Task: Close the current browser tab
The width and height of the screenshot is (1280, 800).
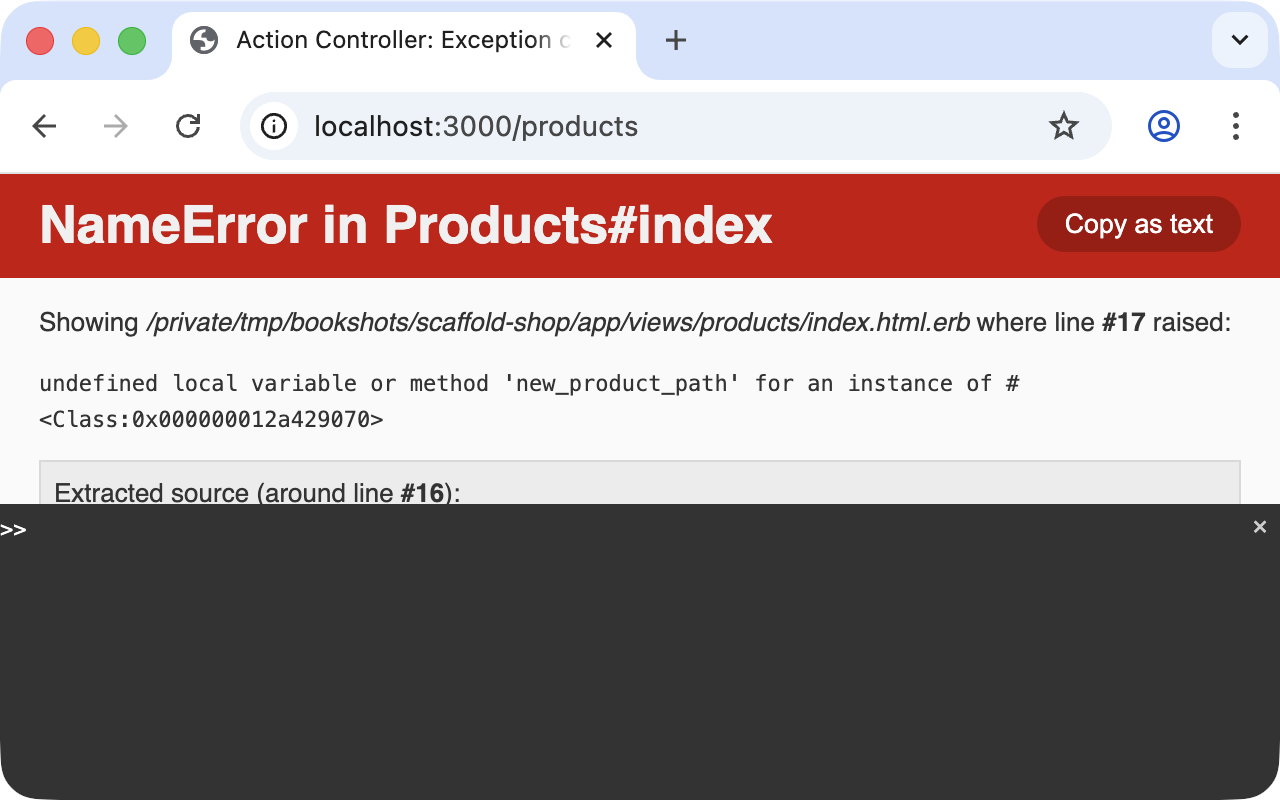Action: point(604,40)
